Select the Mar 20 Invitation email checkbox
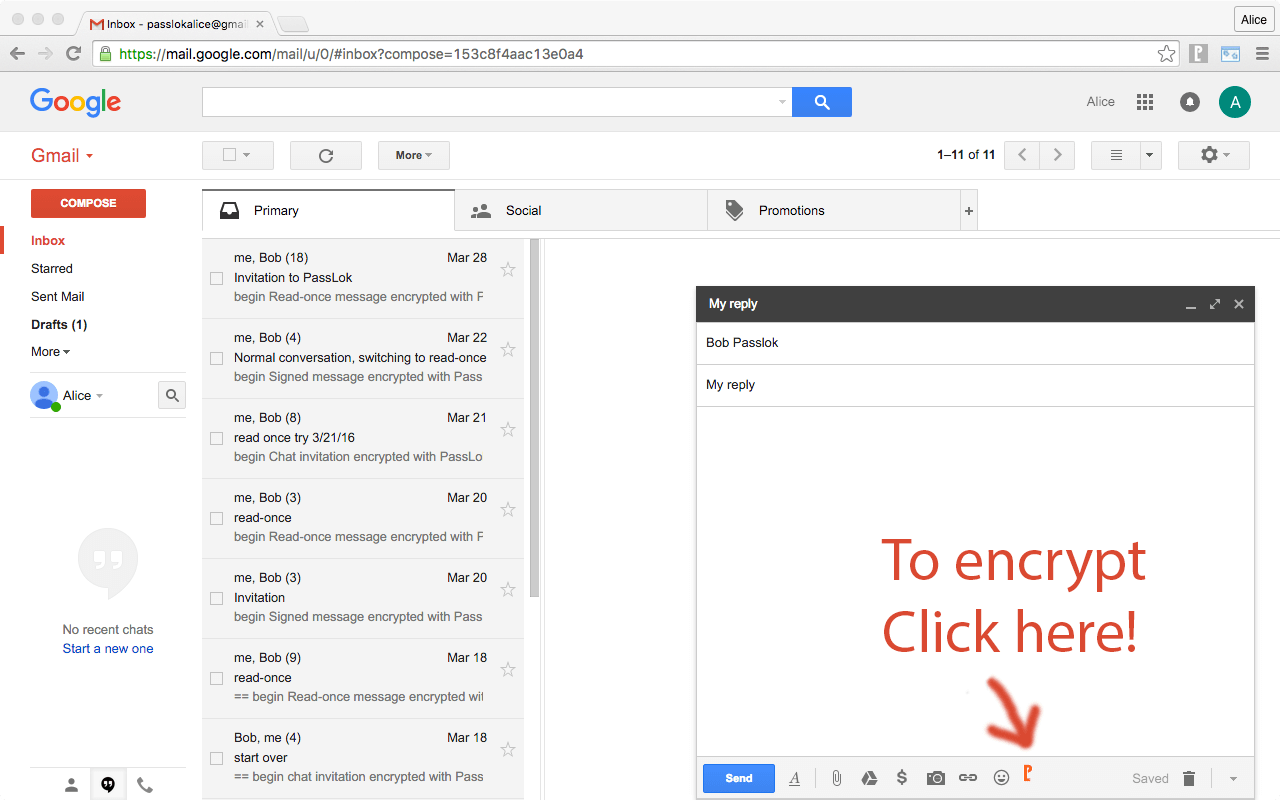 [x=216, y=598]
